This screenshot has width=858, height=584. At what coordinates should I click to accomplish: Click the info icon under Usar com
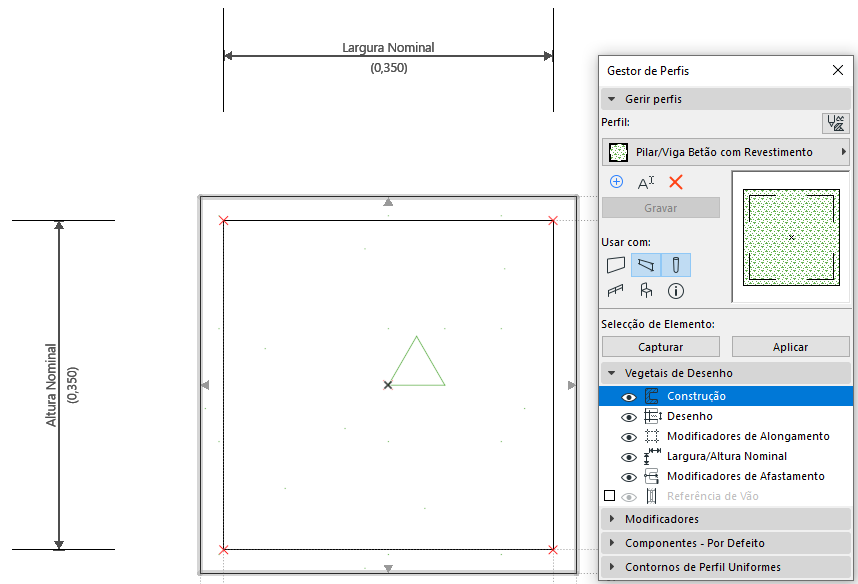coord(676,291)
